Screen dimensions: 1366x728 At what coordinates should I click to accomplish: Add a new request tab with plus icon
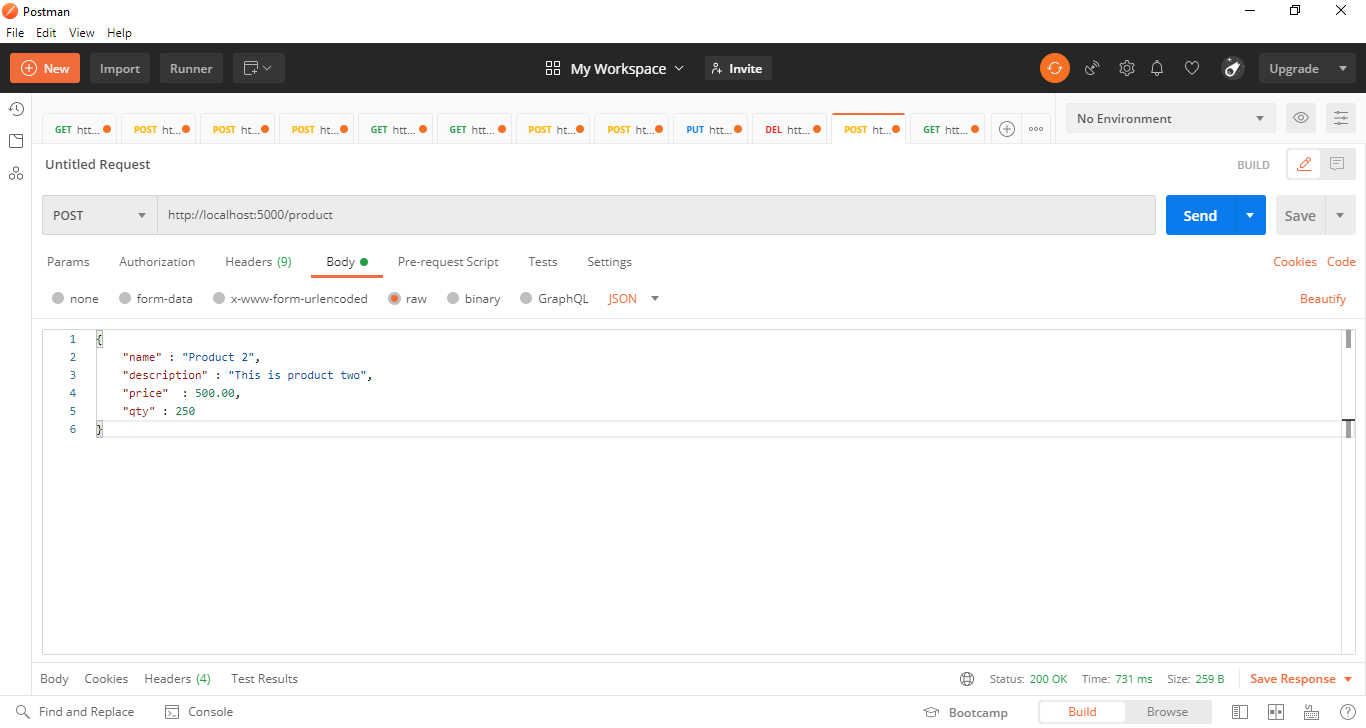pos(1007,129)
